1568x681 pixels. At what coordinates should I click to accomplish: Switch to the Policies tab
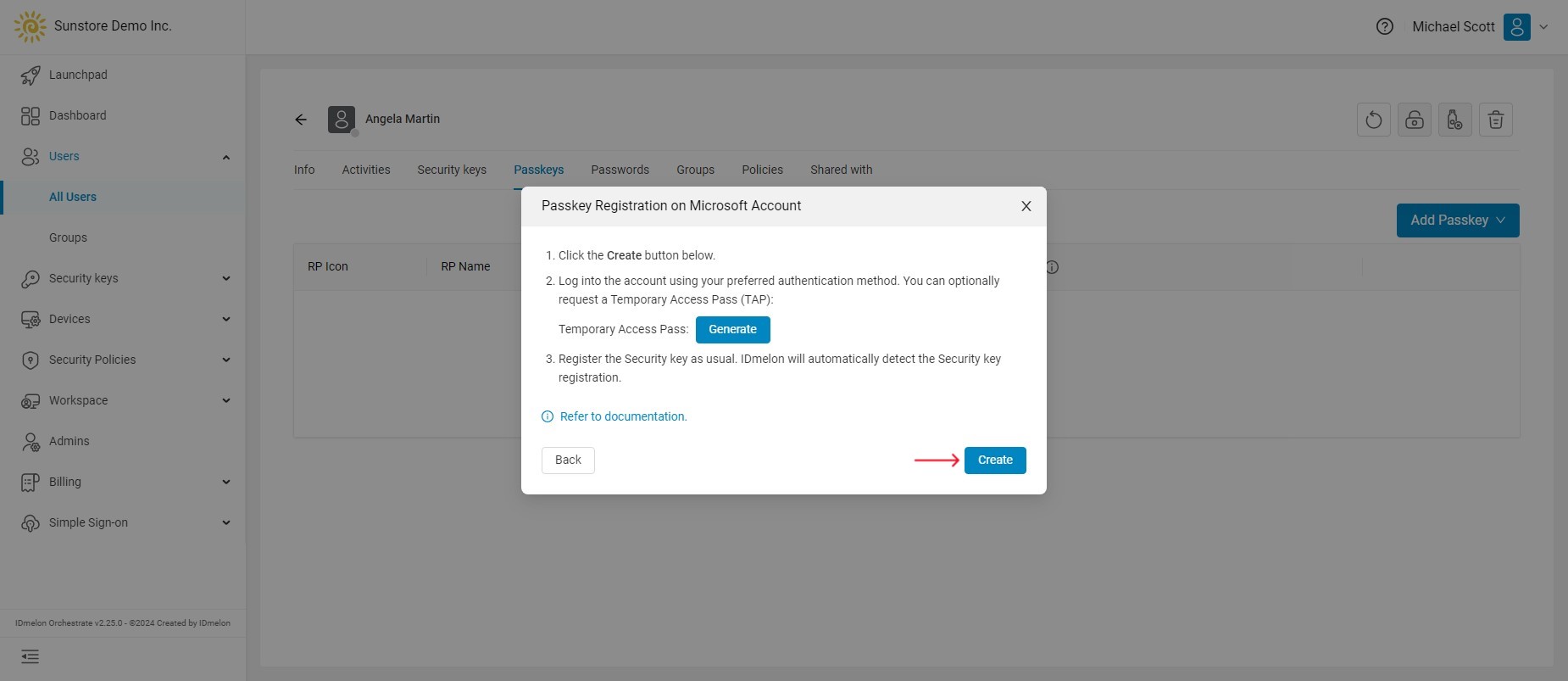click(763, 170)
